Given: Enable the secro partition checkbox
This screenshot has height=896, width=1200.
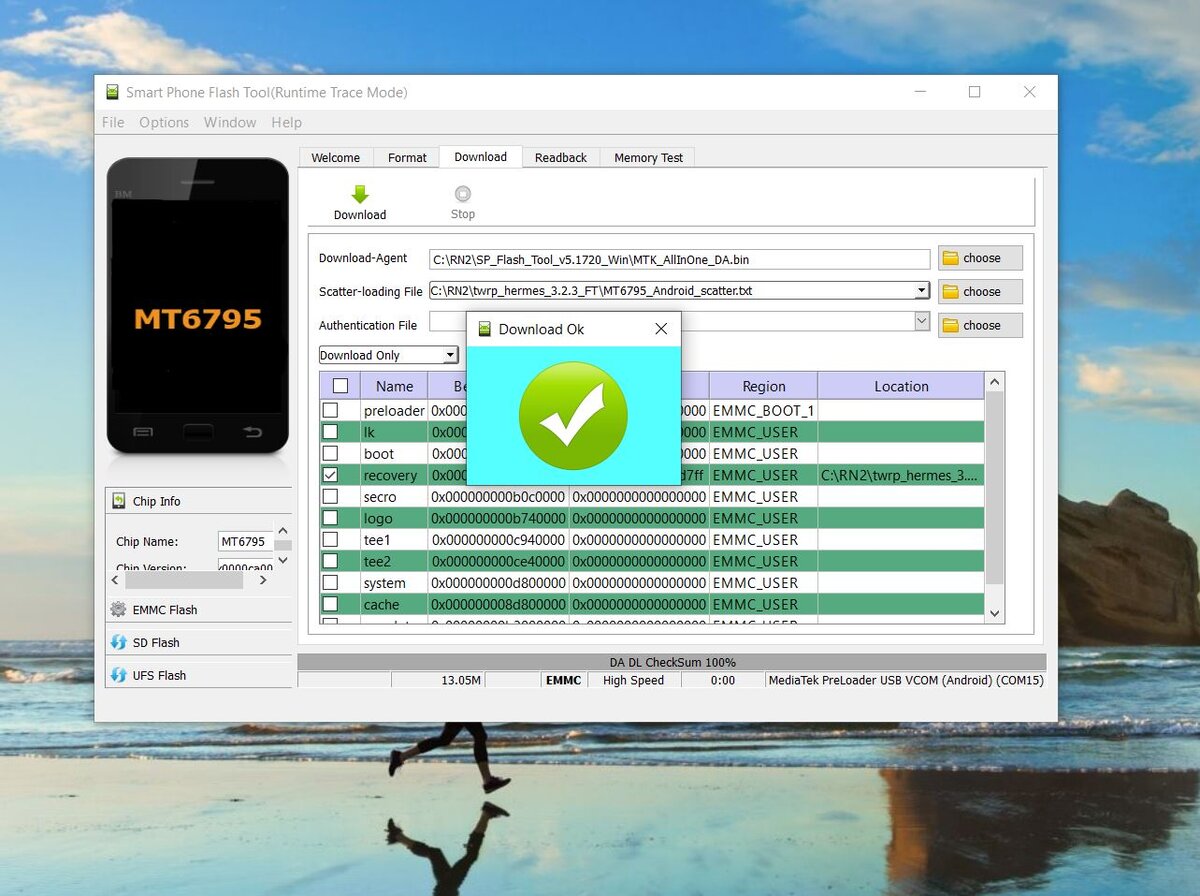Looking at the screenshot, I should click(x=330, y=496).
